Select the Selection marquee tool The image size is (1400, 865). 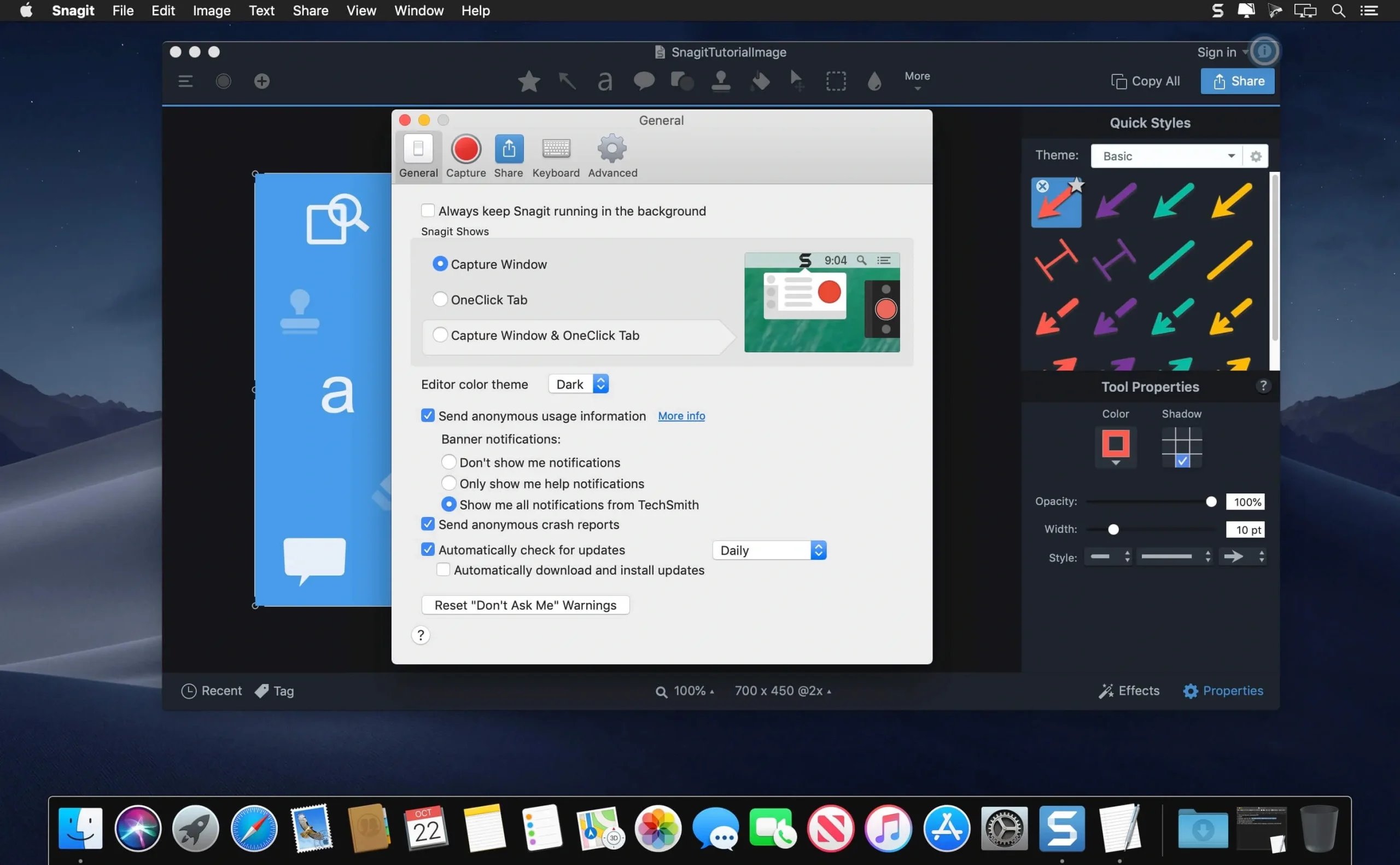point(836,81)
